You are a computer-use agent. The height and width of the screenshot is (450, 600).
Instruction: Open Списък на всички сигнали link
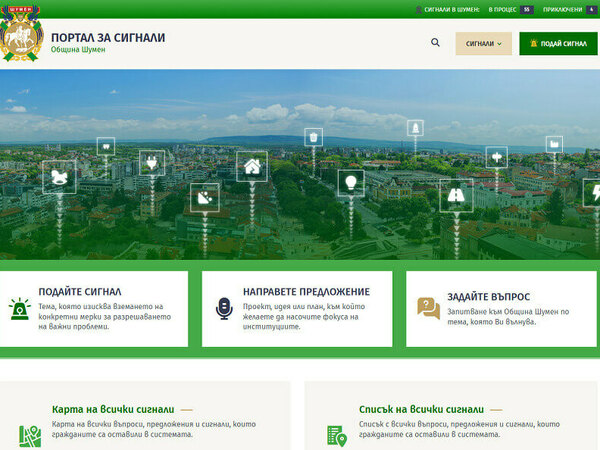click(421, 409)
